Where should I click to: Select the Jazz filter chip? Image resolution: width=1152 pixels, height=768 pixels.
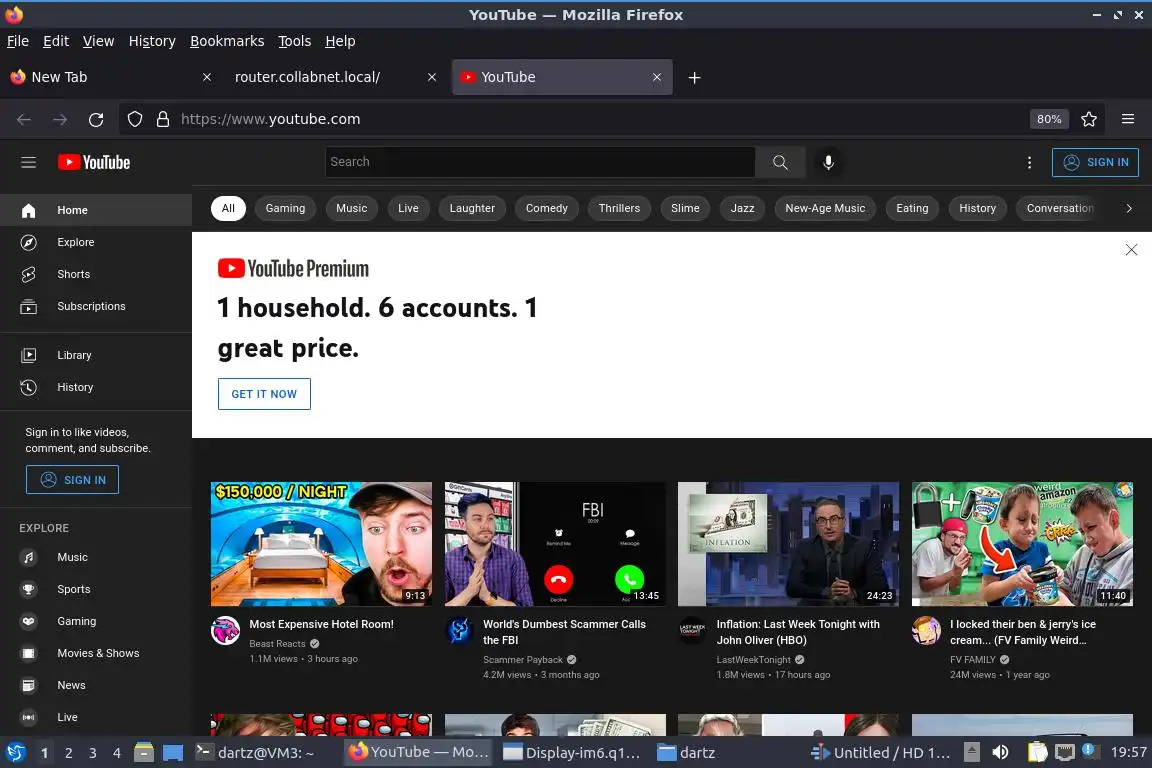(x=743, y=209)
